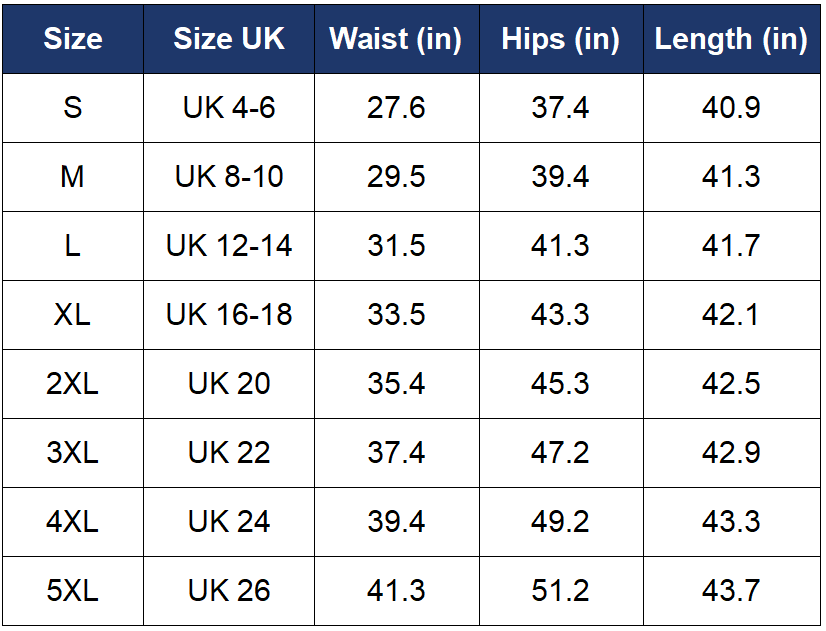This screenshot has width=826, height=631.
Task: Click the Length (in) column header
Action: 731,39
